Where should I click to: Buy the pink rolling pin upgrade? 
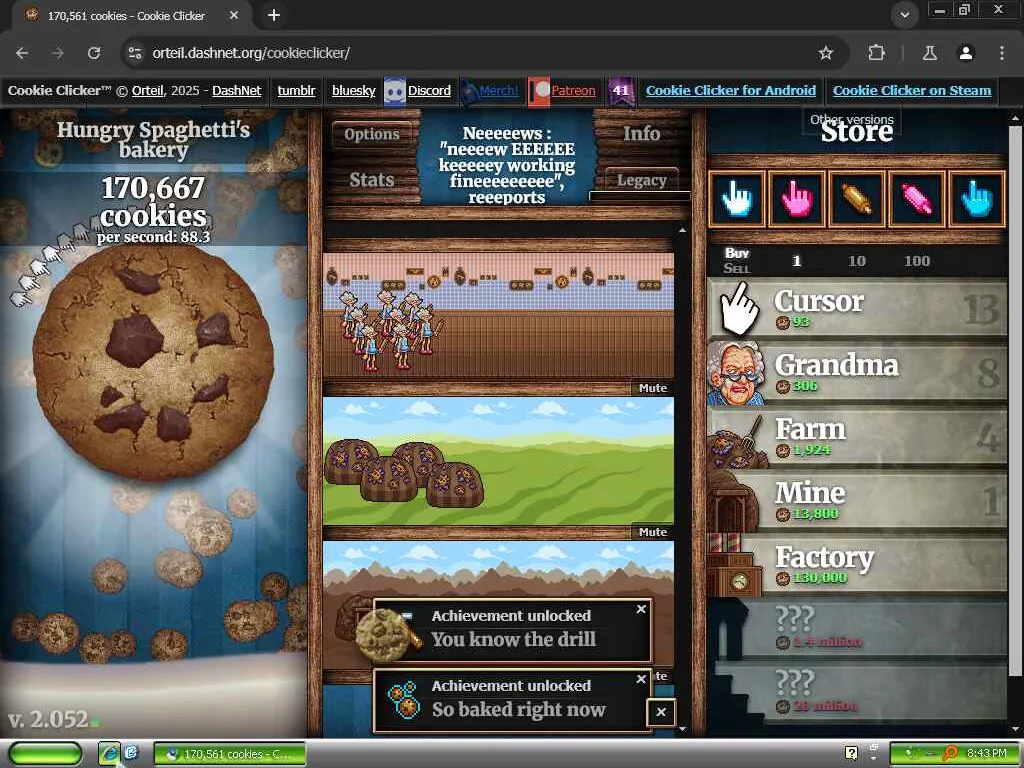pos(917,199)
